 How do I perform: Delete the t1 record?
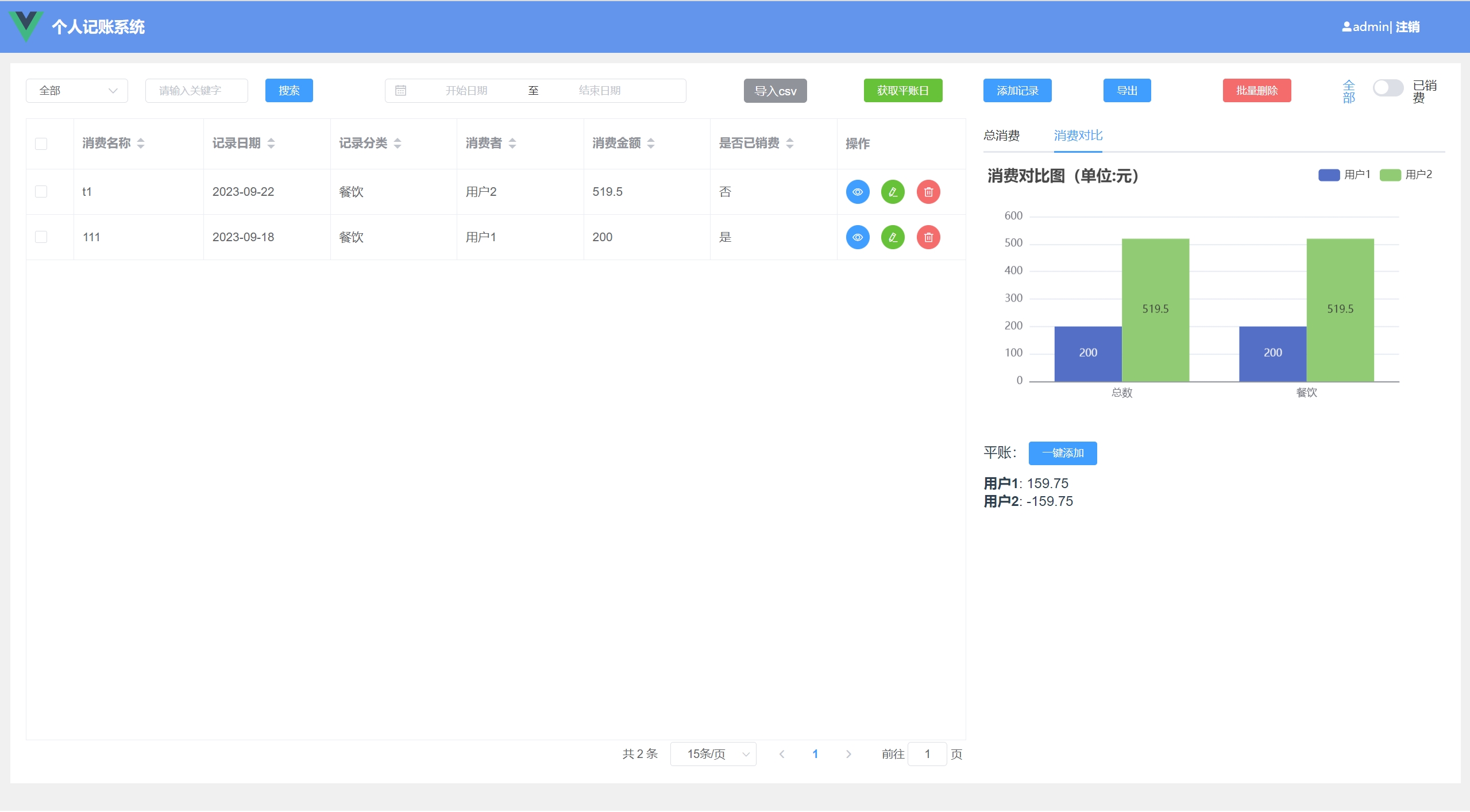928,192
